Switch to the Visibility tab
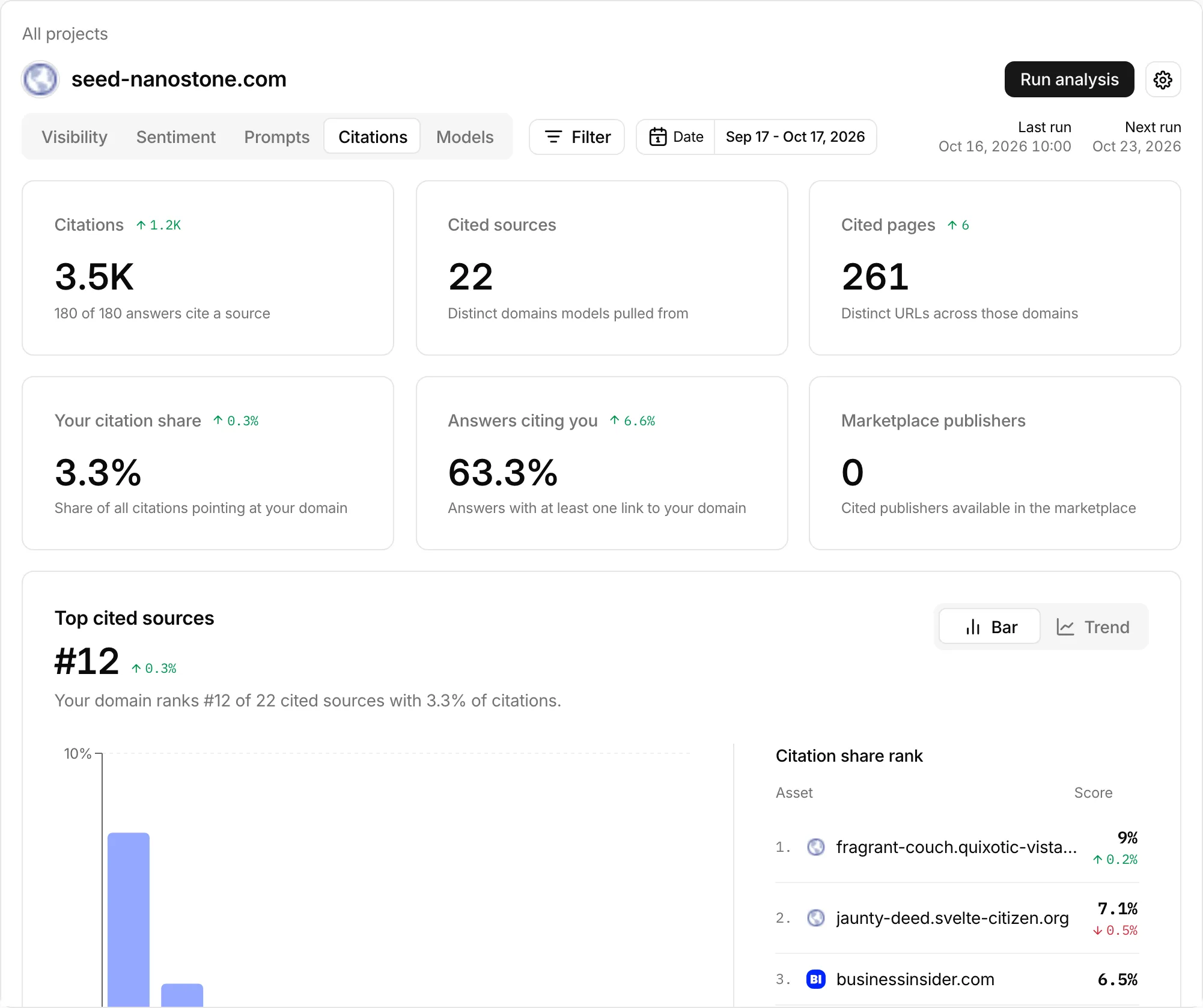This screenshot has width=1203, height=1008. tap(75, 137)
